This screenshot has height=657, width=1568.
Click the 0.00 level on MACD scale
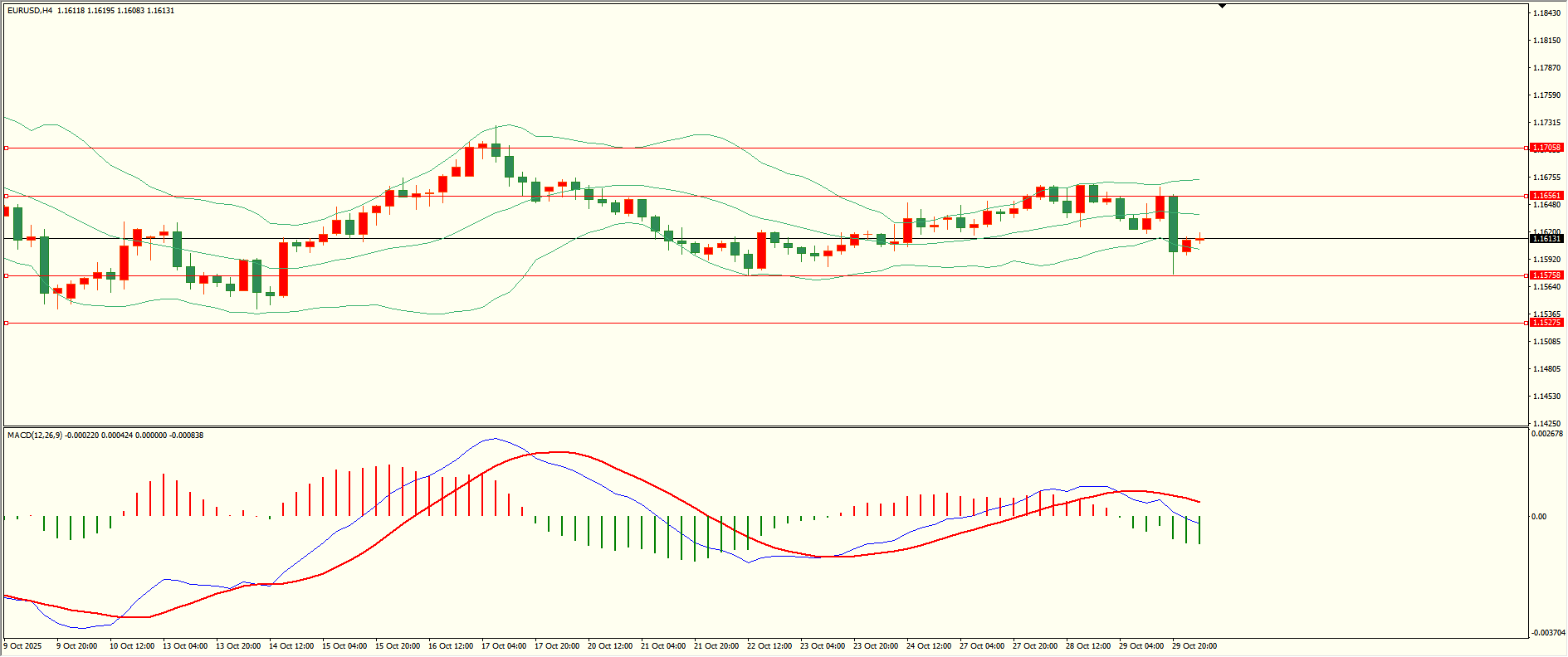pos(1538,516)
